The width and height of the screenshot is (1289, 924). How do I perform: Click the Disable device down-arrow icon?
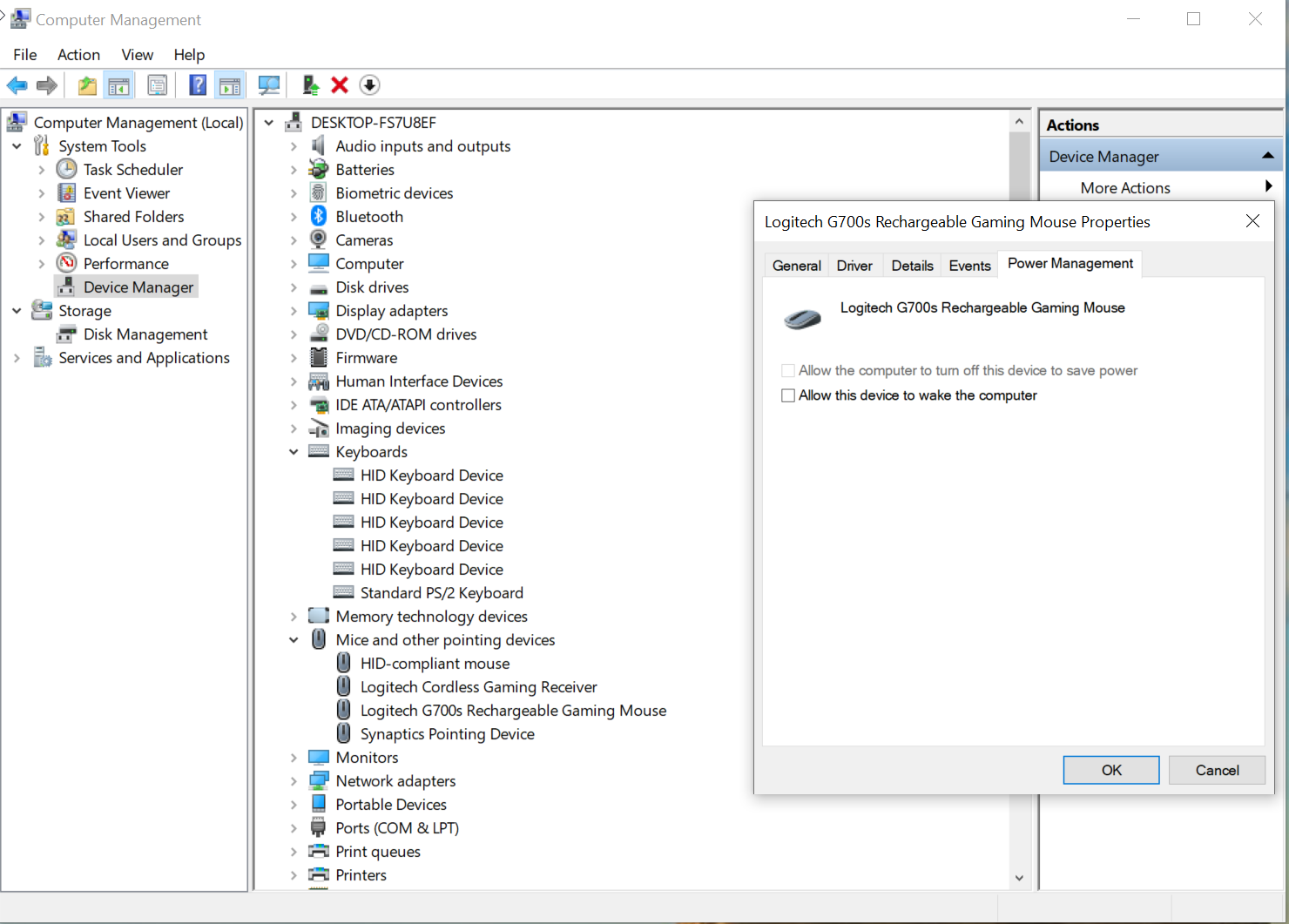coord(369,85)
